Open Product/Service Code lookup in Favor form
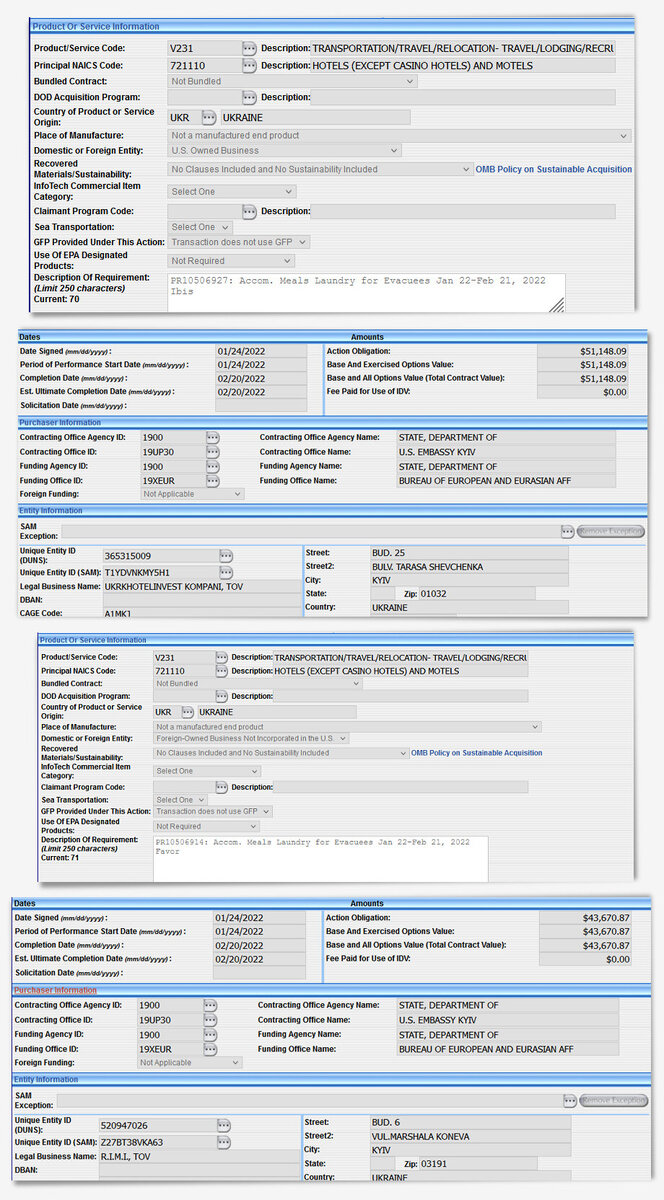This screenshot has width=664, height=1200. click(222, 658)
